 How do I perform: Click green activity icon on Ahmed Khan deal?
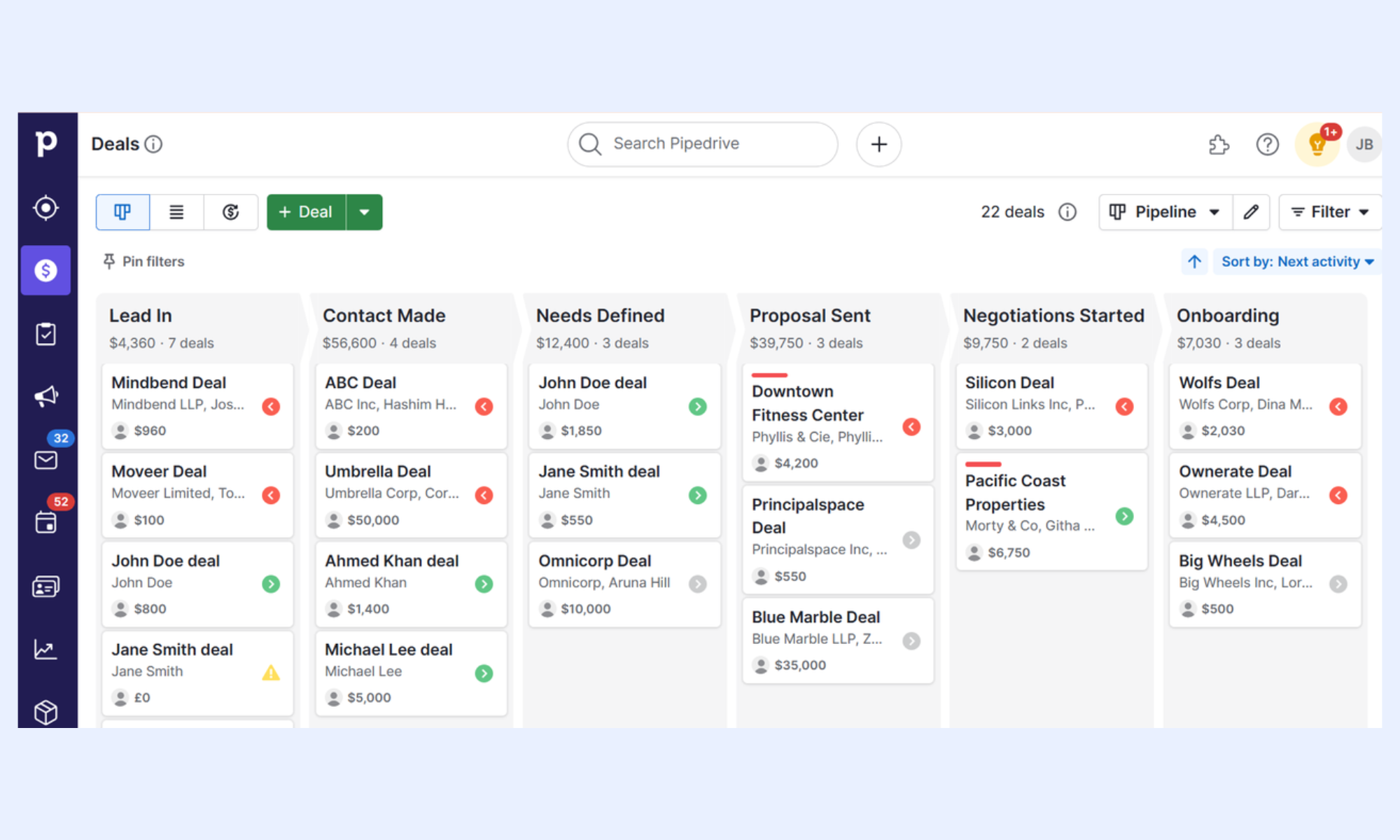tap(484, 584)
